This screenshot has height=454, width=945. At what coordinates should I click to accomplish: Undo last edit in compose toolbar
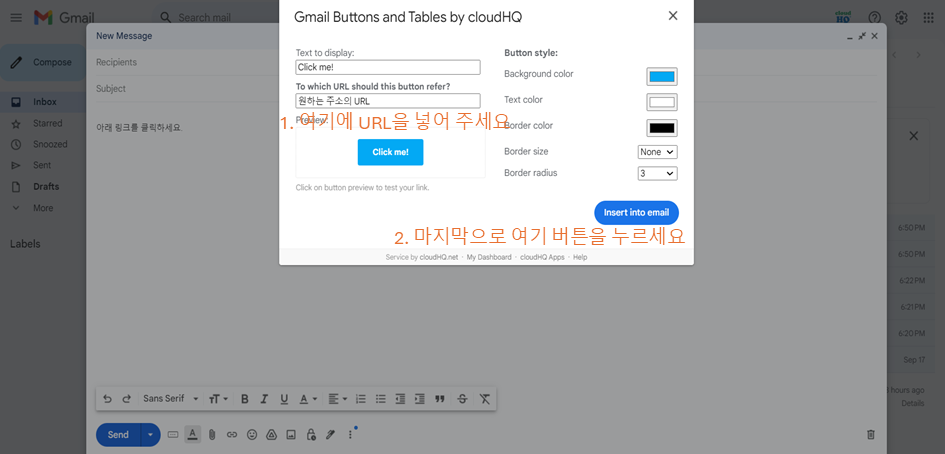coord(107,399)
